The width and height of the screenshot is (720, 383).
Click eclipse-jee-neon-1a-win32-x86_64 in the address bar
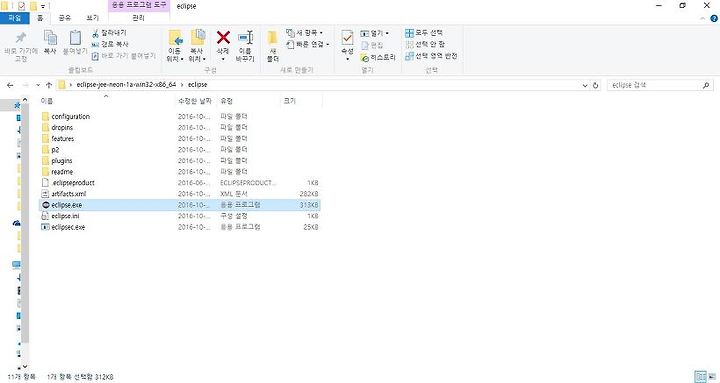coord(126,84)
